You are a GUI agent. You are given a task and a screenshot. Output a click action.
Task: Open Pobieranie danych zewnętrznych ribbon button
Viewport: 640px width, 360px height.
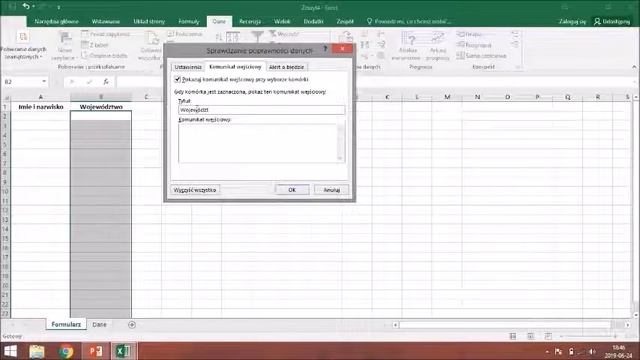[x=23, y=46]
